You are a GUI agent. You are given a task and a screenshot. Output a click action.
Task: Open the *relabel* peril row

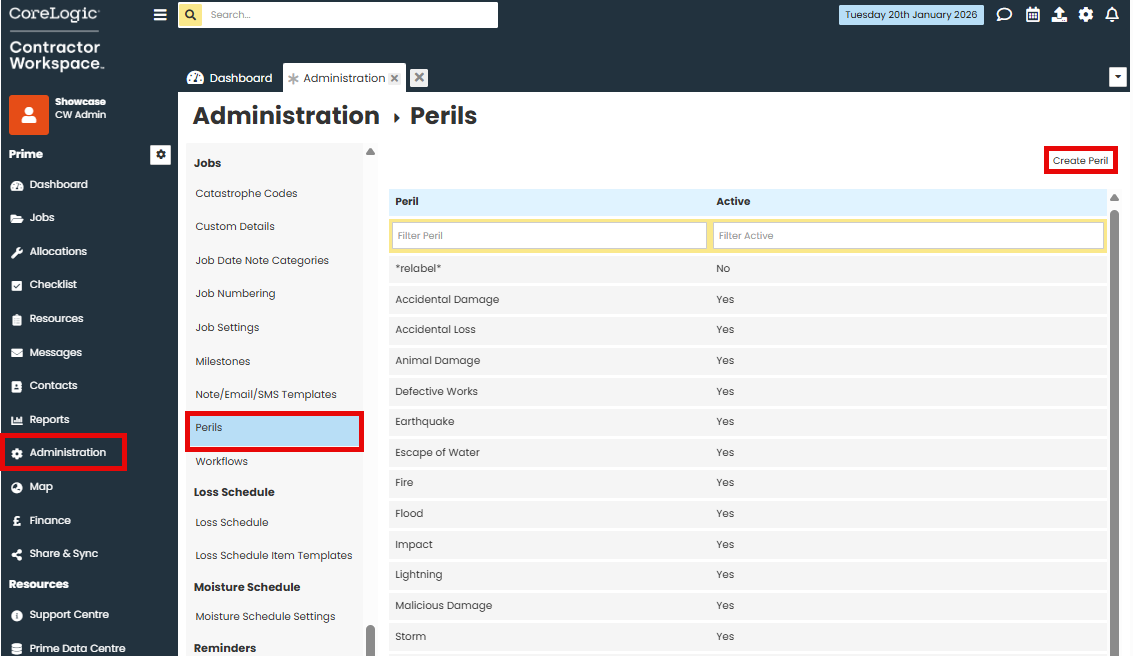(x=748, y=269)
